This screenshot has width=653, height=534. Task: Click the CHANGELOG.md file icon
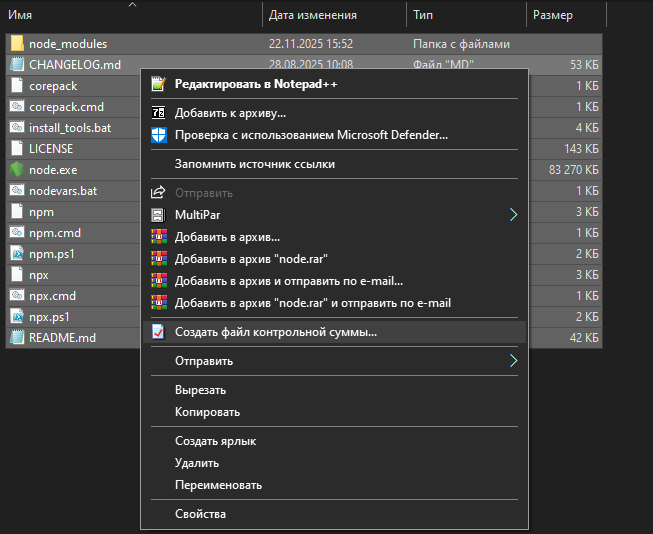point(17,64)
